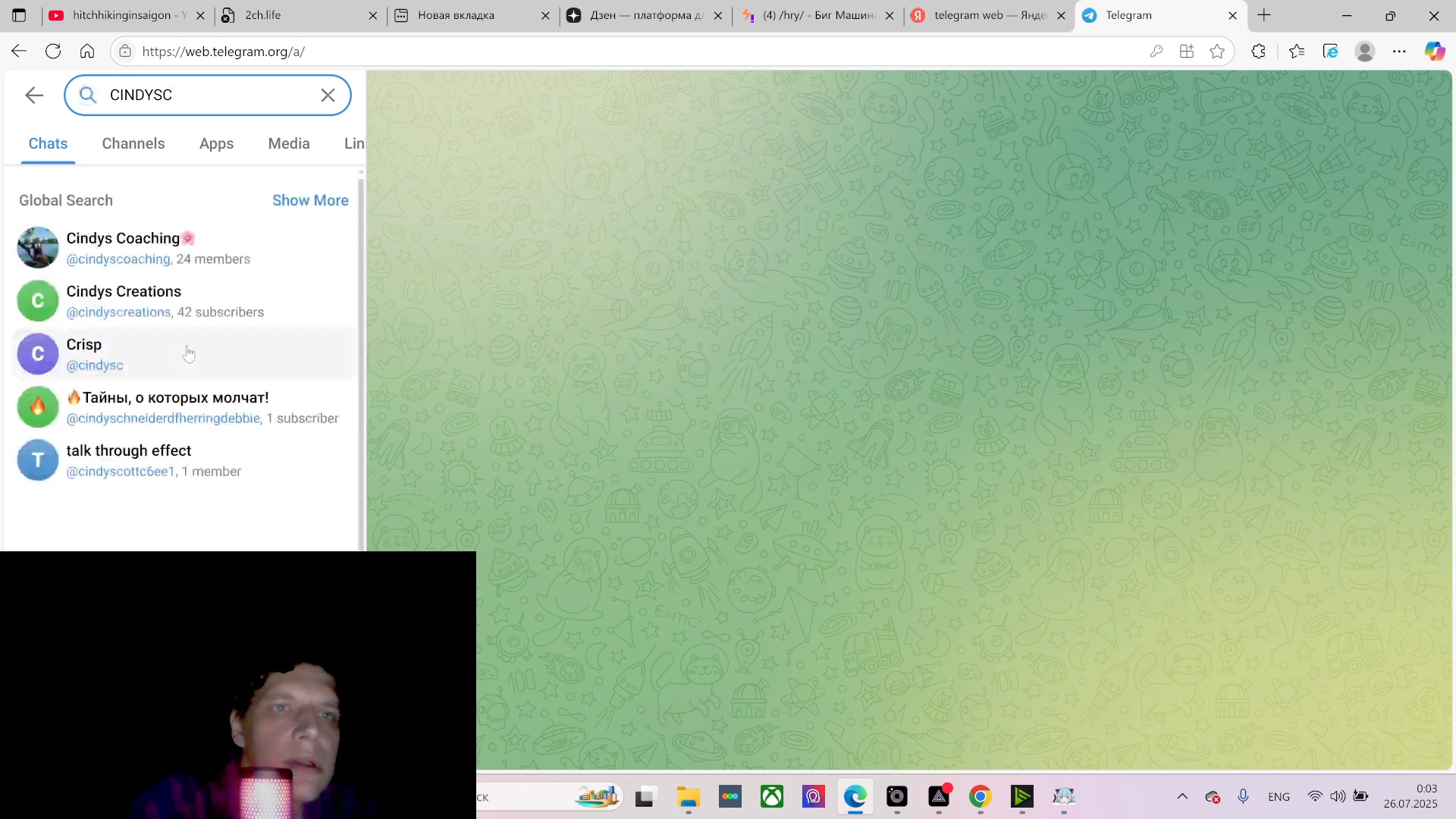This screenshot has width=1456, height=819.
Task: Open browser extensions puzzle icon
Action: coord(1258,52)
